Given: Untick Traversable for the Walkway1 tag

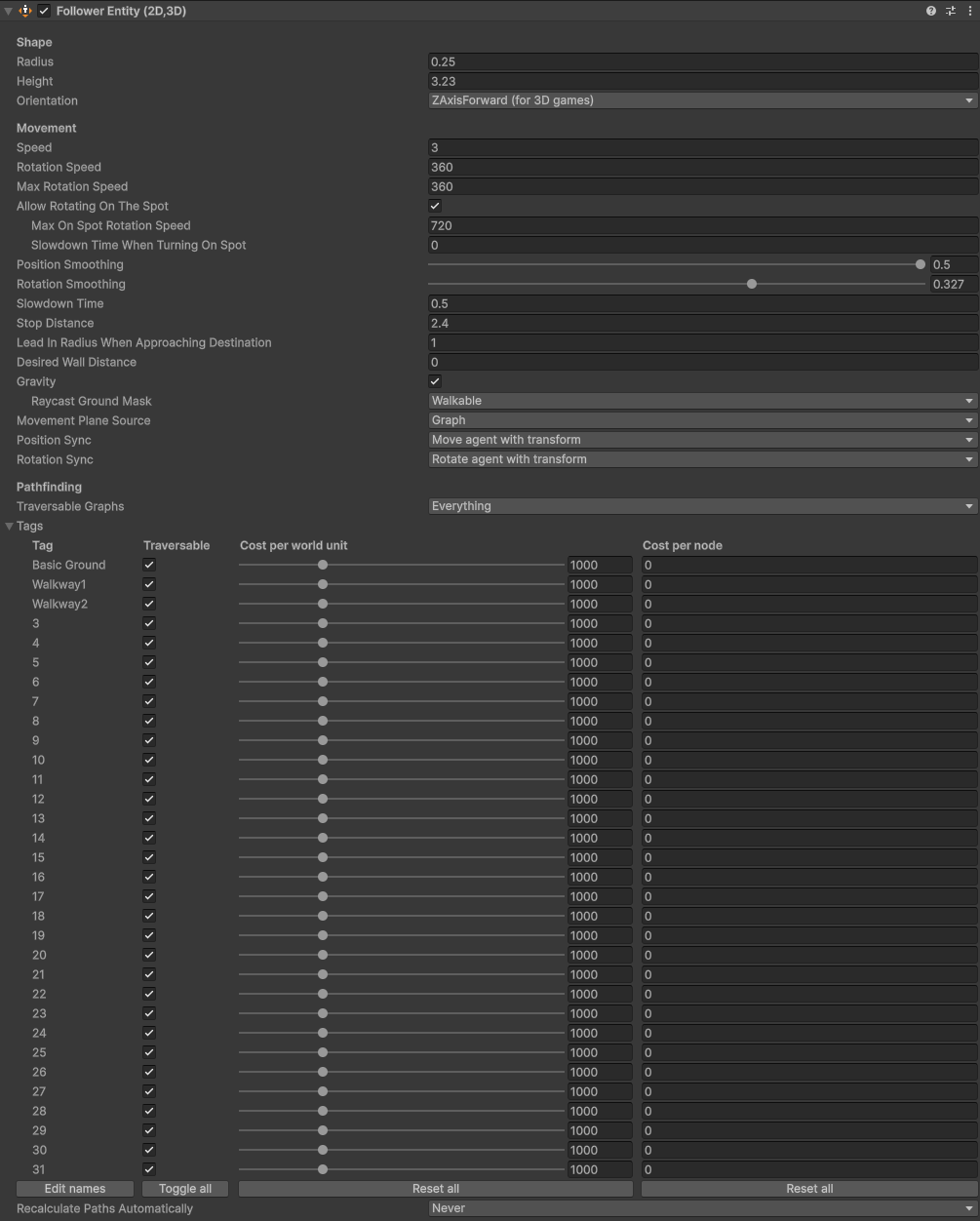Looking at the screenshot, I should coord(149,584).
